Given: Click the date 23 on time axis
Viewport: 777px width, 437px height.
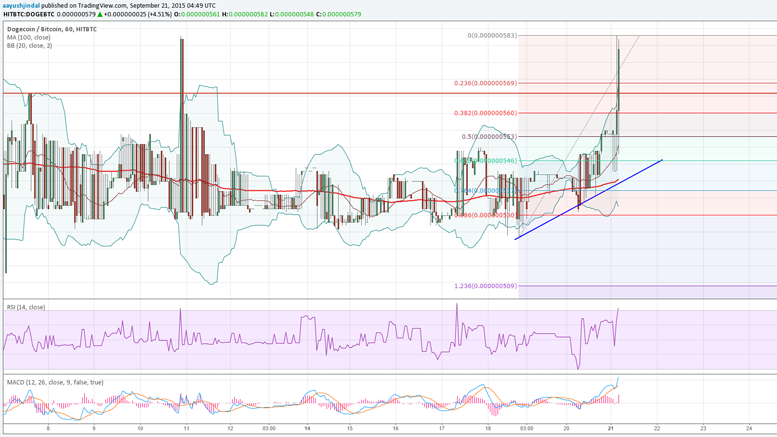Looking at the screenshot, I should (703, 429).
